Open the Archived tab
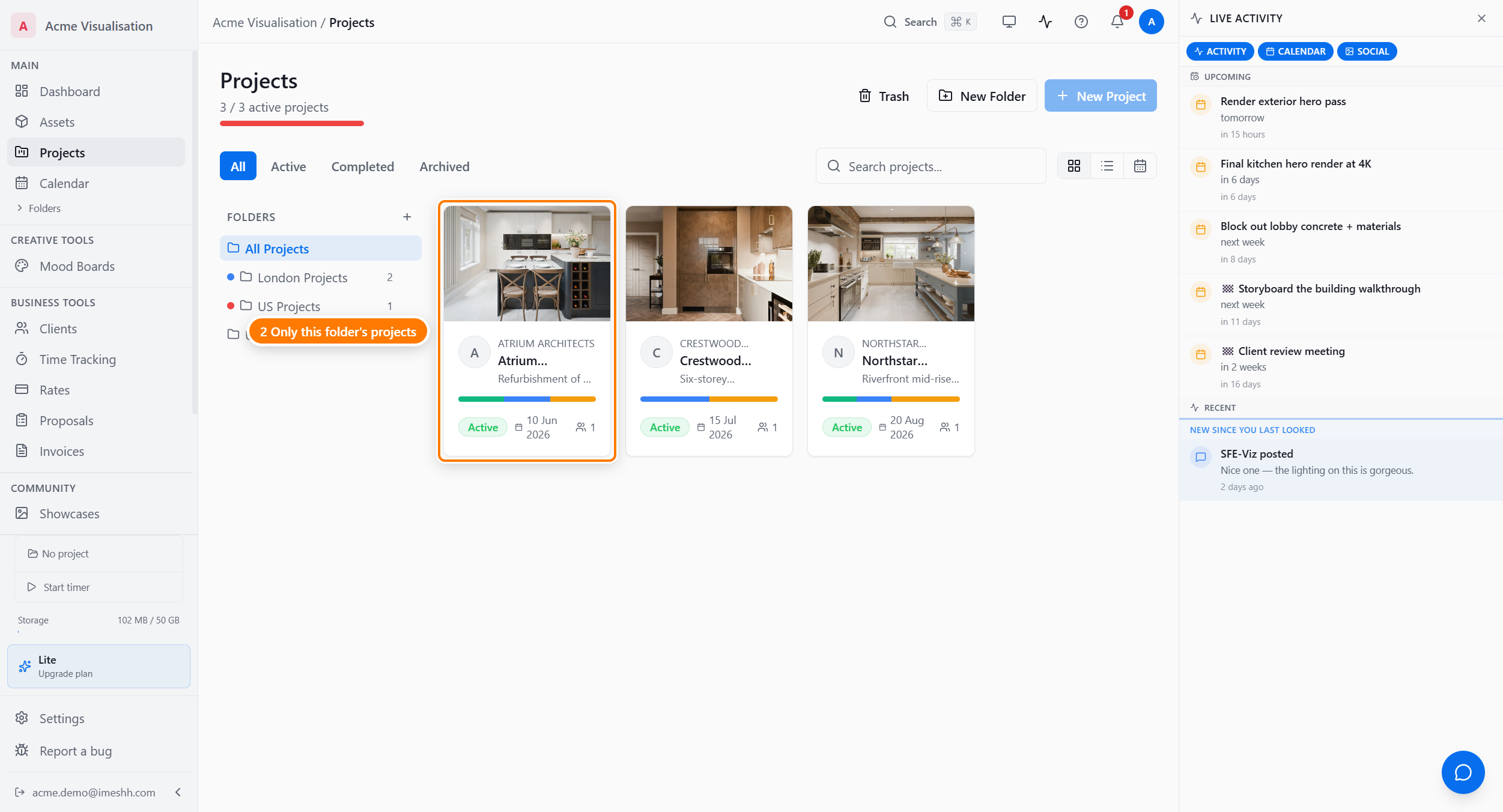 444,166
